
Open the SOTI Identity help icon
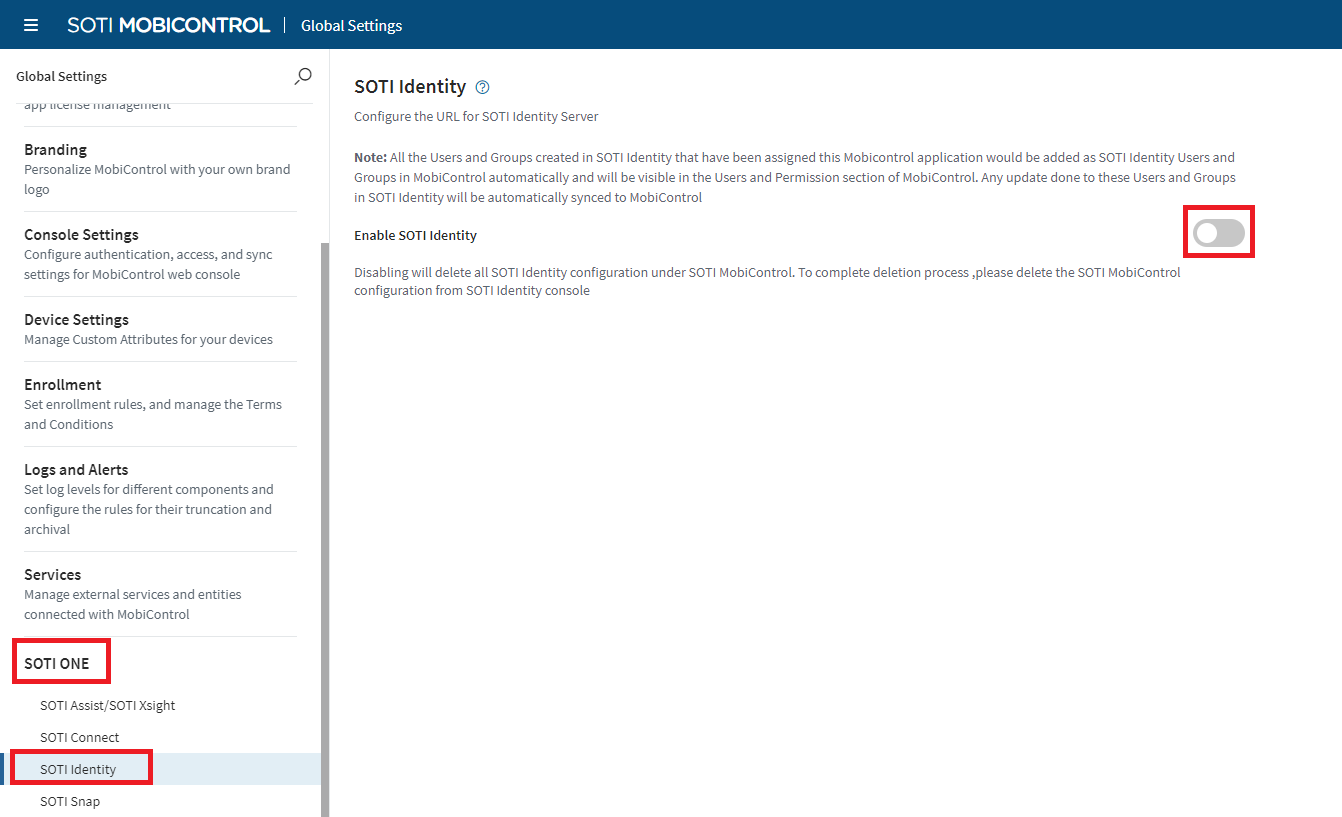(483, 87)
